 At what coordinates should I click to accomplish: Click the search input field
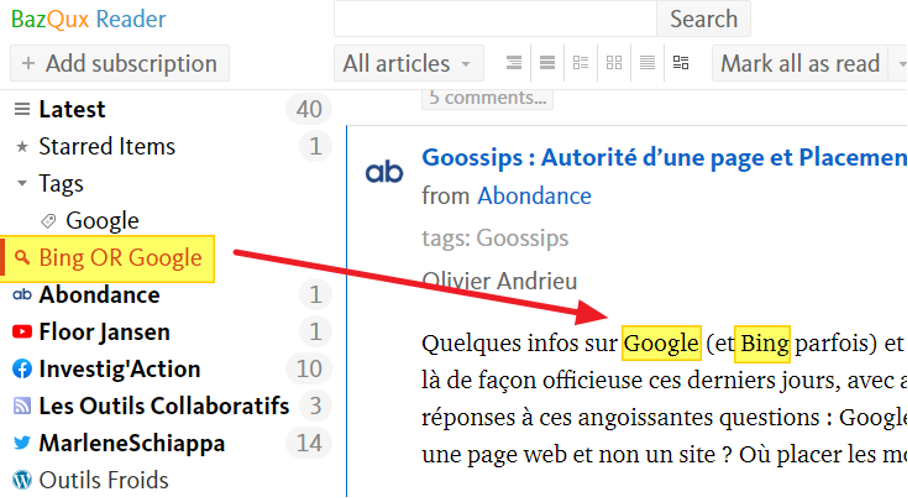495,19
